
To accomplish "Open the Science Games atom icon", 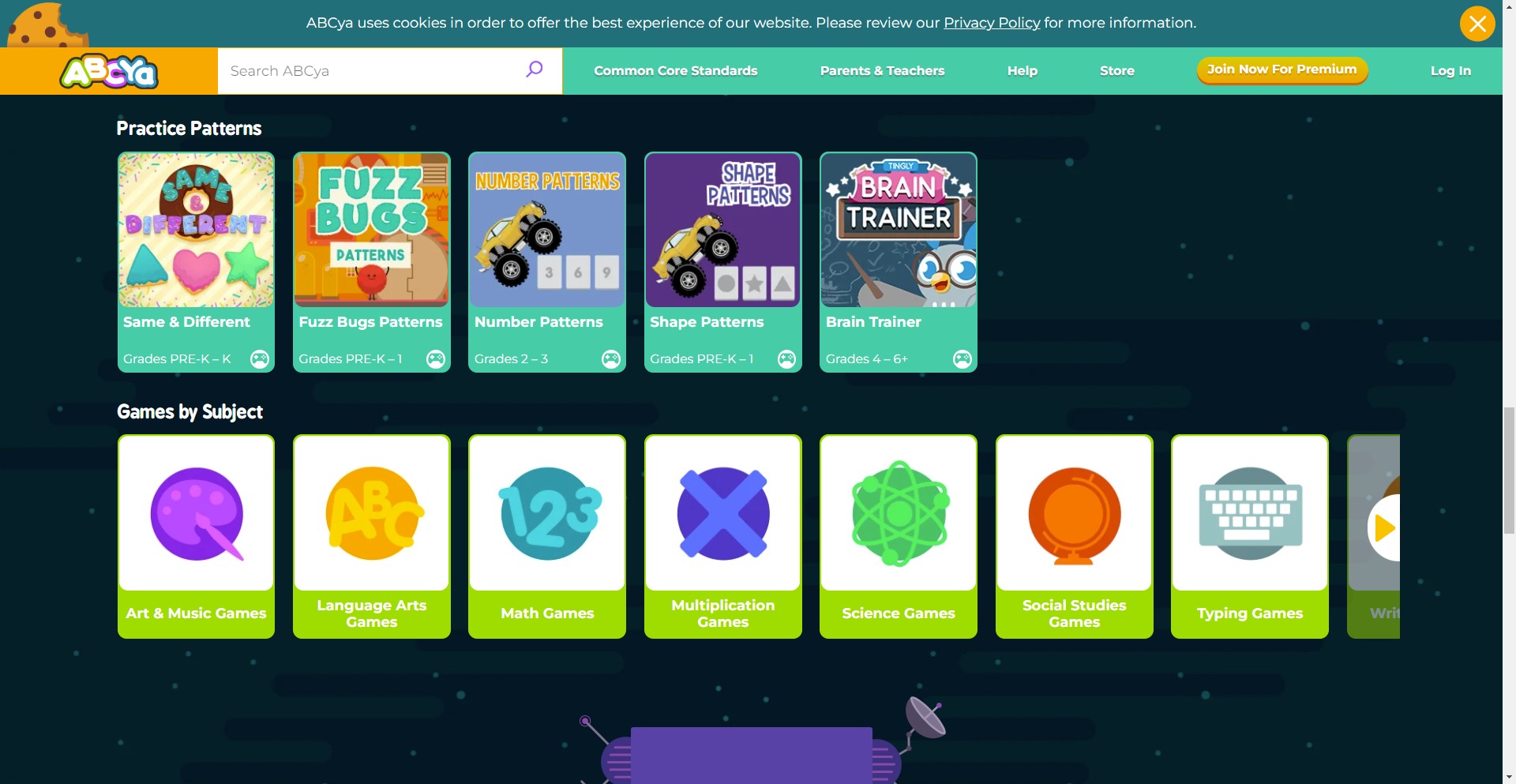I will pos(899,514).
